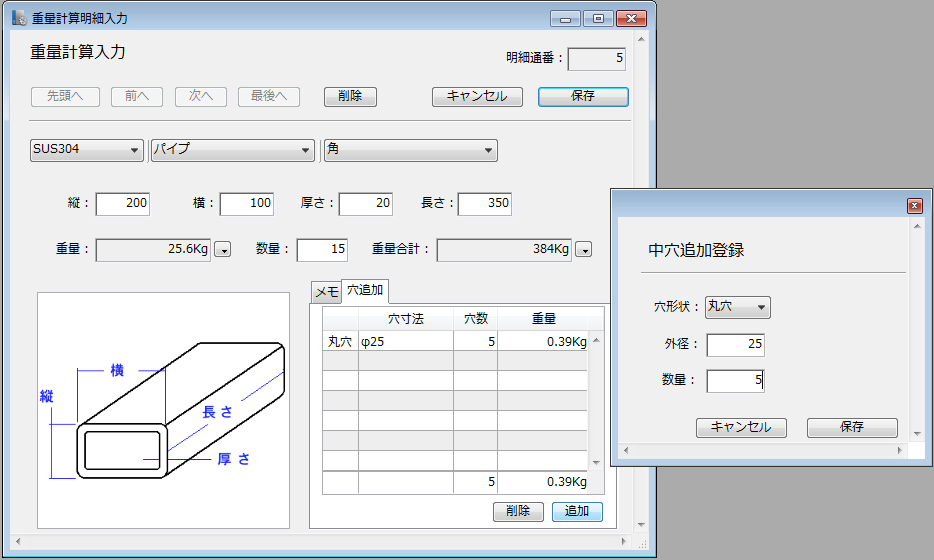This screenshot has height=560, width=934.
Task: Switch to the メモ tab
Action: 326,292
